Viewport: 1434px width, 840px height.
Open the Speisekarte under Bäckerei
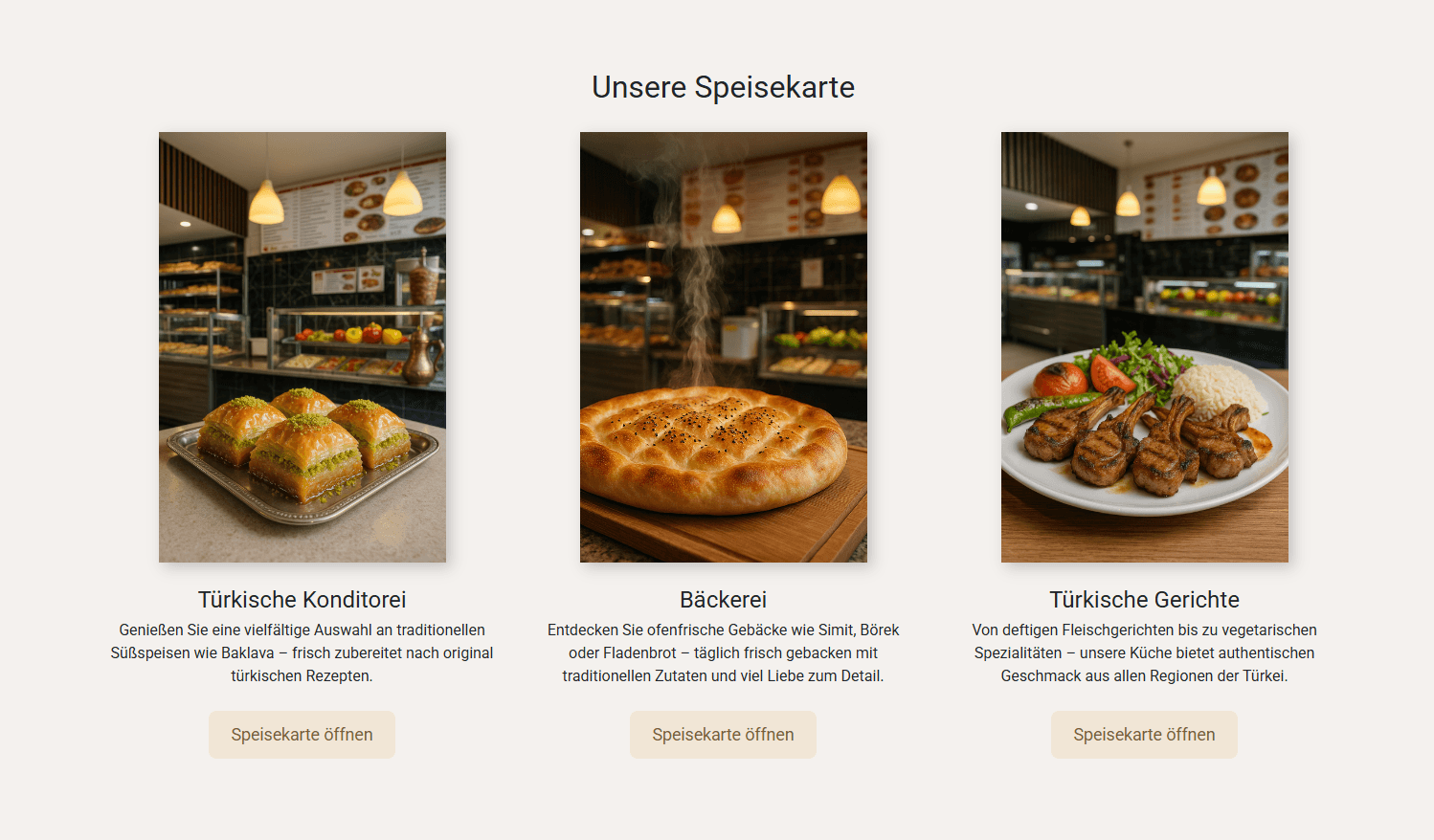[723, 735]
